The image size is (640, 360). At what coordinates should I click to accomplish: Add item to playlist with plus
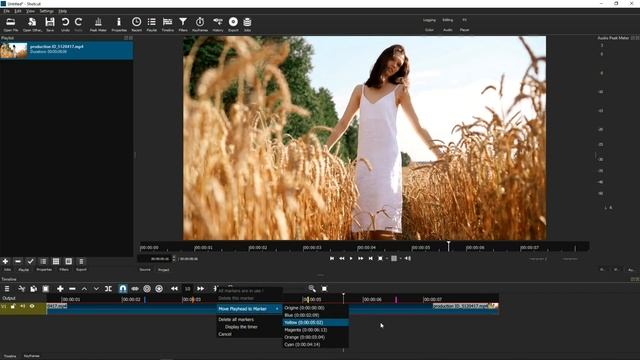(x=6, y=261)
